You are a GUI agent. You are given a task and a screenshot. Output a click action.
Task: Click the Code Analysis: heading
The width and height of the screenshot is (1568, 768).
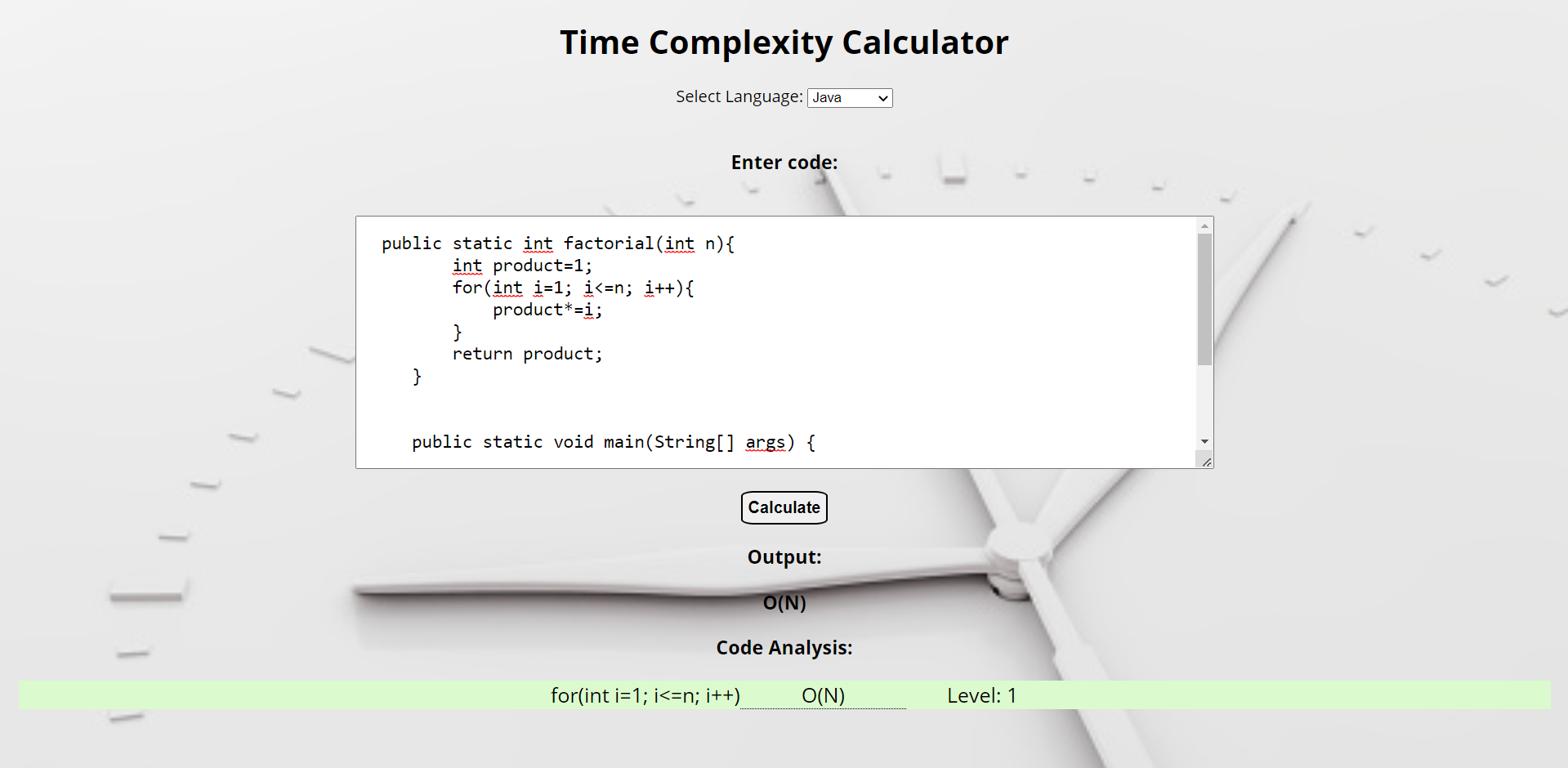(x=784, y=648)
